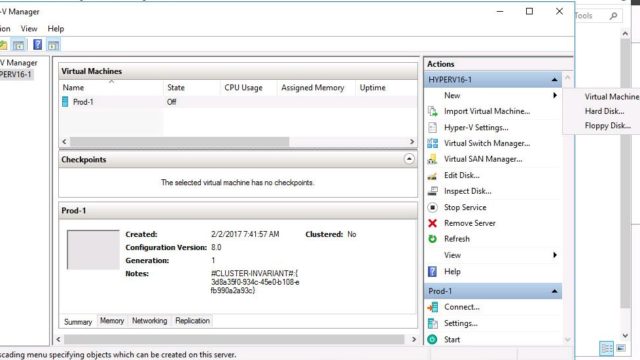The width and height of the screenshot is (640, 360).
Task: Click Edit Disk action
Action: 462,176
